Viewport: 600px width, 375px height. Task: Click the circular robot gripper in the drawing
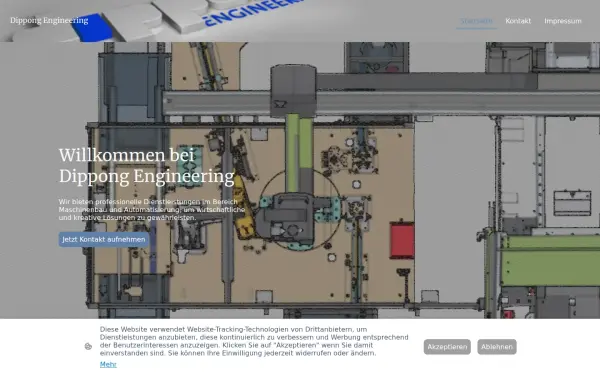pos(300,210)
